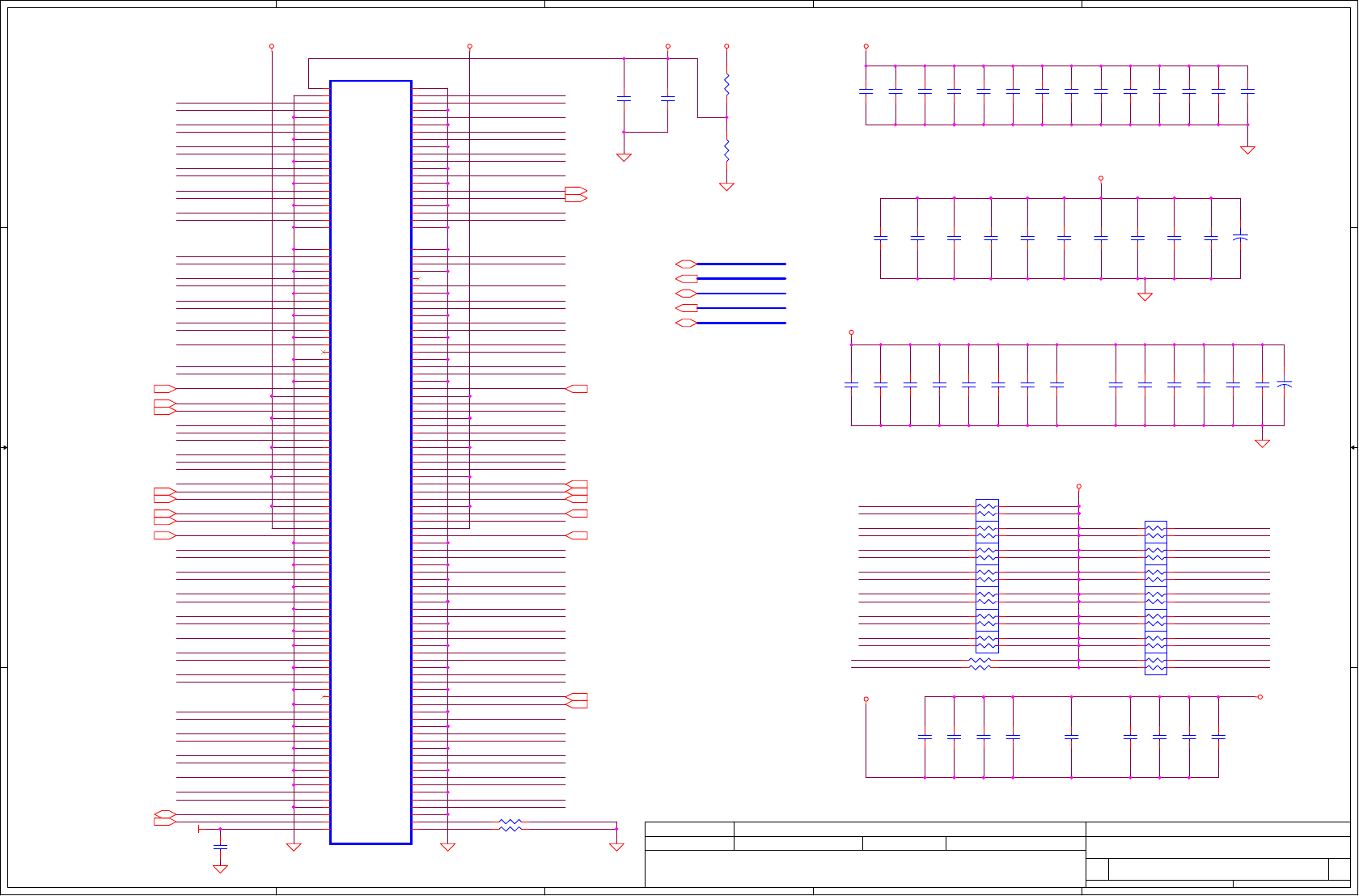Select the large blue IC symbol body
1359x896 pixels.
pyautogui.click(x=371, y=463)
